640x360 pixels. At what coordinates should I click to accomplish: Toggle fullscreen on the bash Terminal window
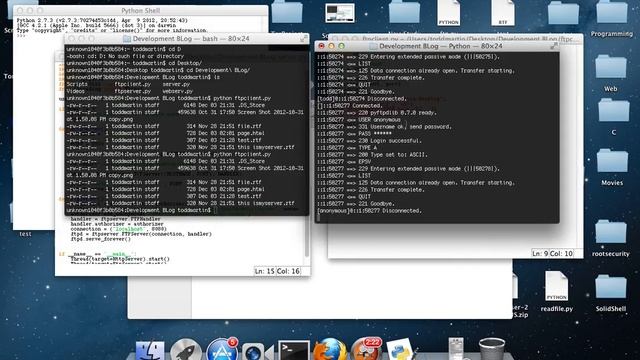pos(303,39)
